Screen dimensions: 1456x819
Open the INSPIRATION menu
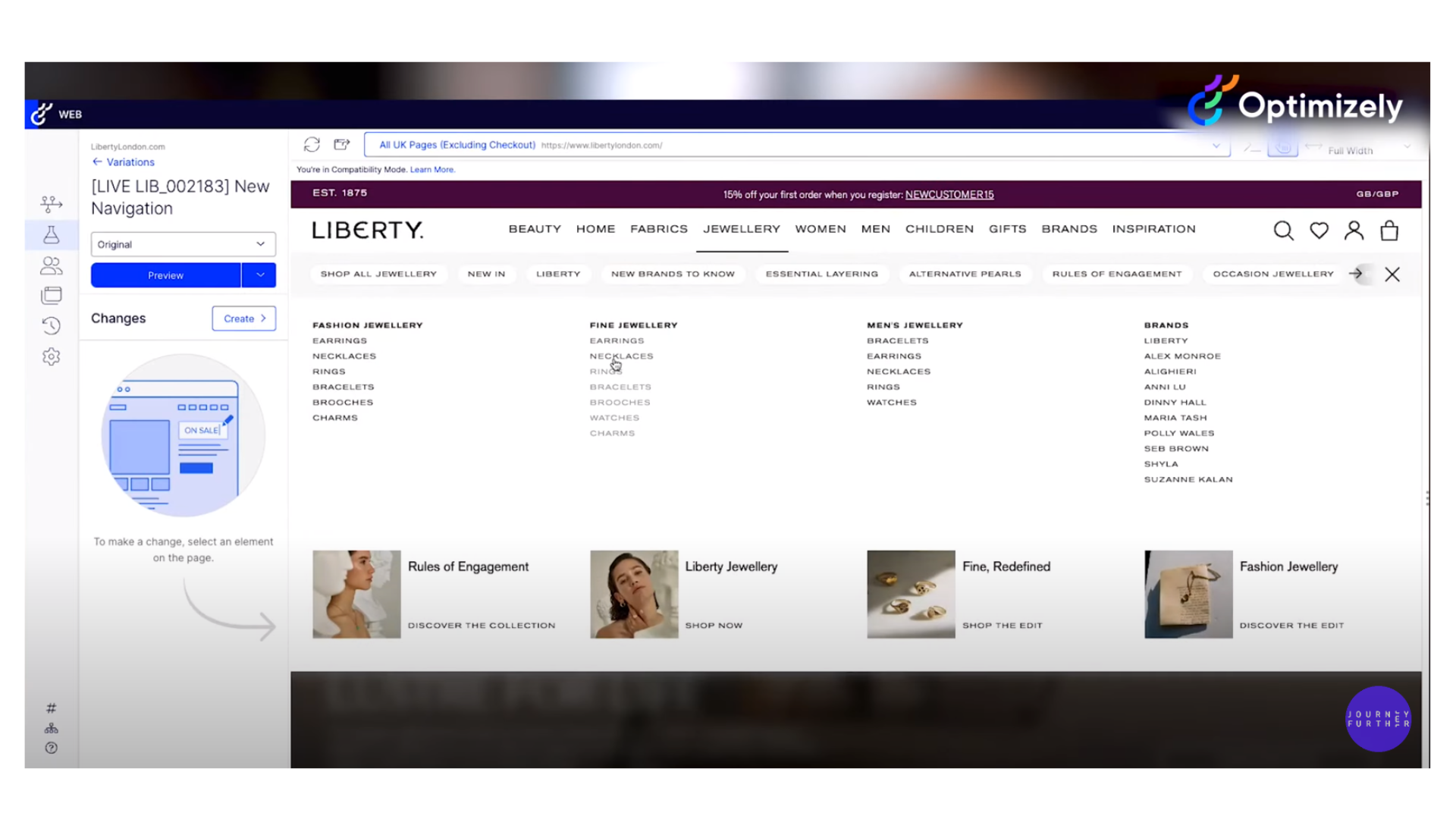[1153, 229]
